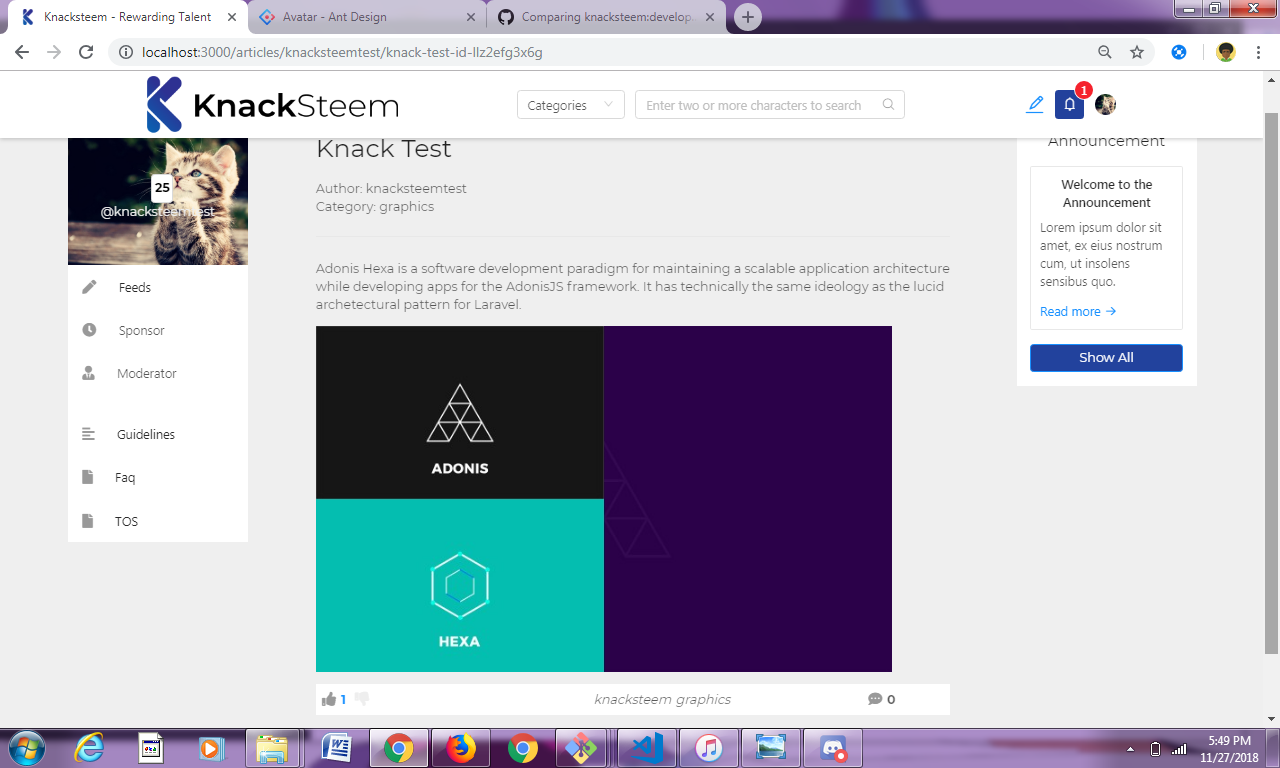This screenshot has height=768, width=1280.
Task: Click the Moderator person icon
Action: (x=88, y=373)
